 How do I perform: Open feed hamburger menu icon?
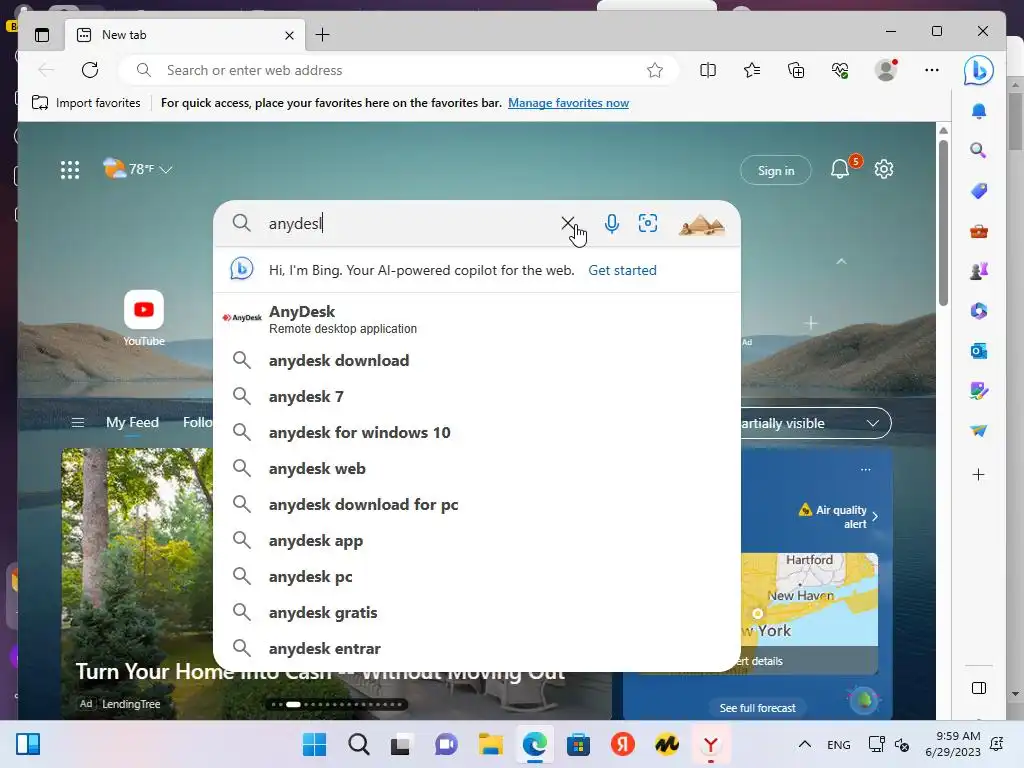(x=78, y=423)
